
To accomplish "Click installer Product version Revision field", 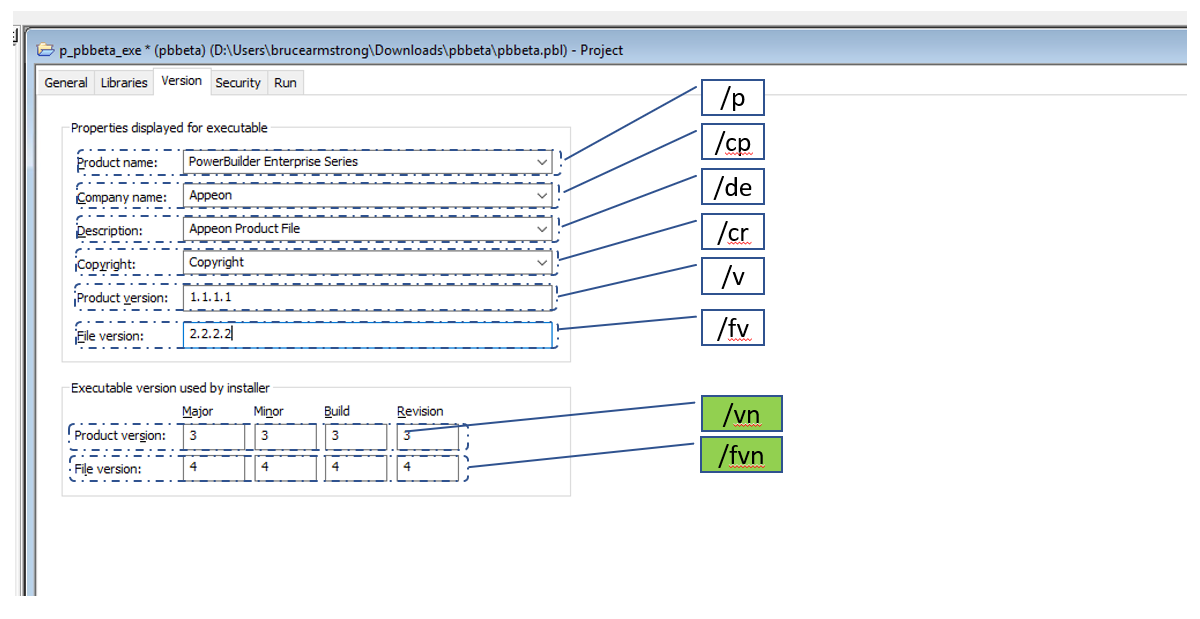I will coord(427,436).
